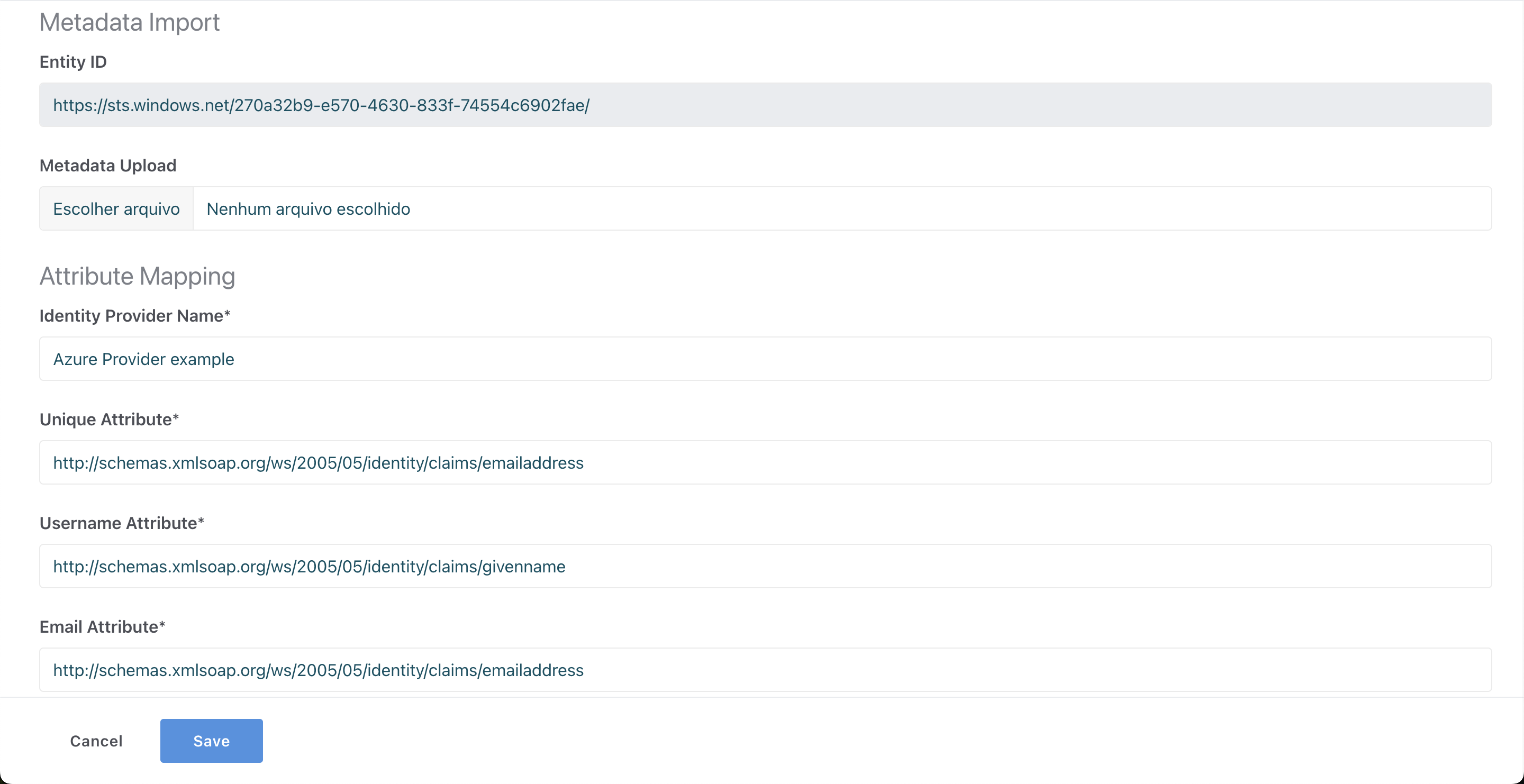This screenshot has height=784, width=1524.
Task: Click the Nenhum arquivo escolhido text
Action: tap(308, 209)
